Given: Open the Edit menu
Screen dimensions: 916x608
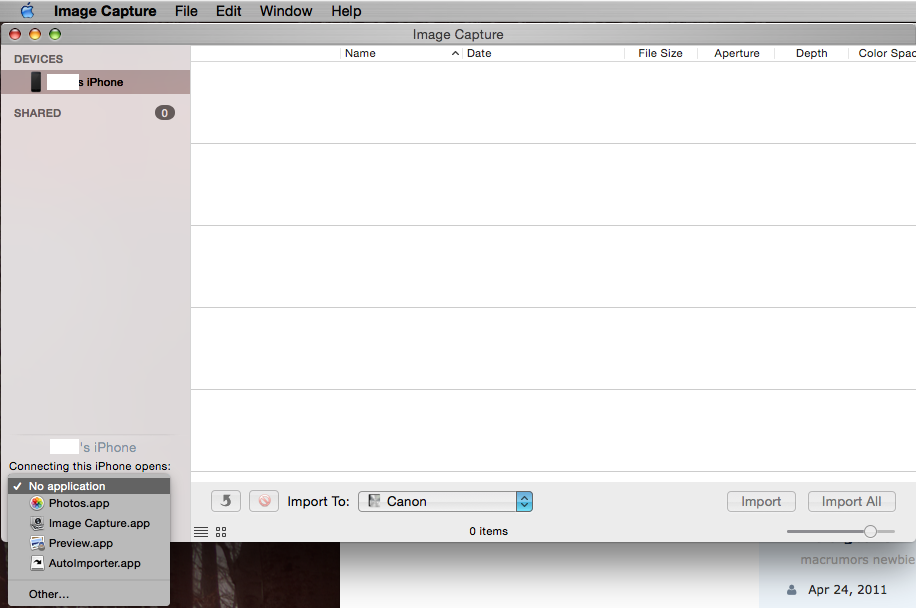Looking at the screenshot, I should 228,11.
